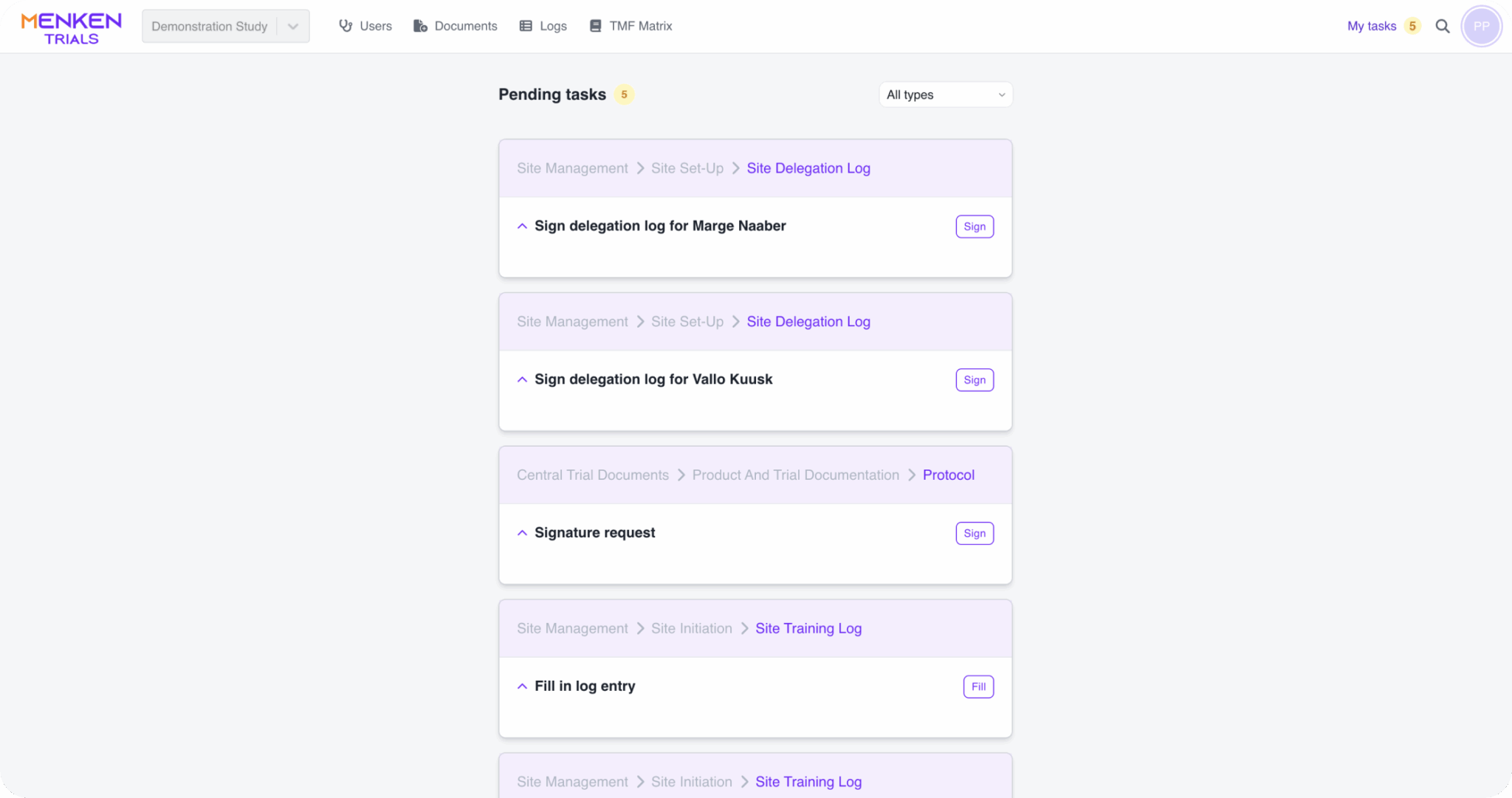Click the Documents file icon
The width and height of the screenshot is (1512, 798).
pyautogui.click(x=420, y=26)
